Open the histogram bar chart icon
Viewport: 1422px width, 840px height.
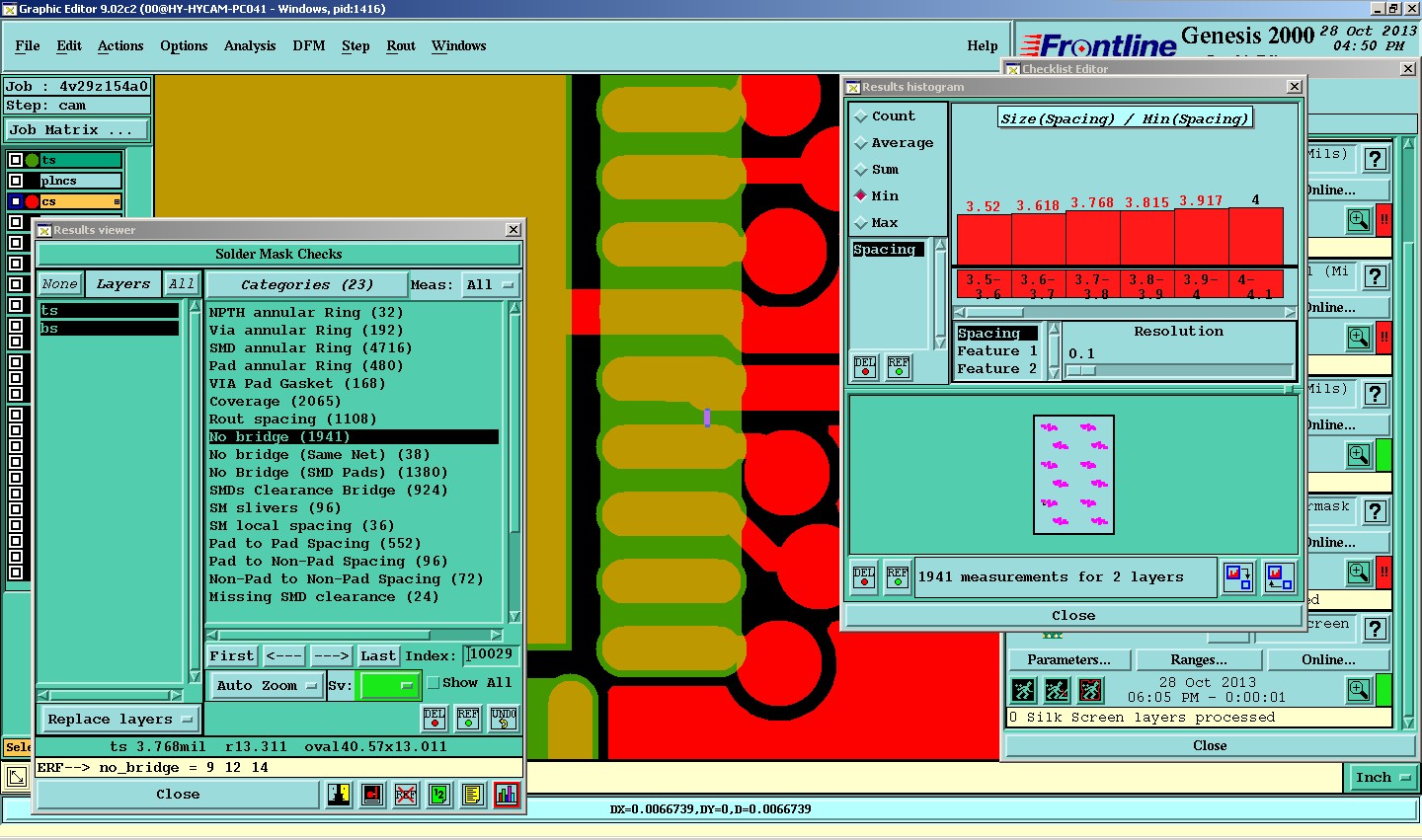click(507, 795)
